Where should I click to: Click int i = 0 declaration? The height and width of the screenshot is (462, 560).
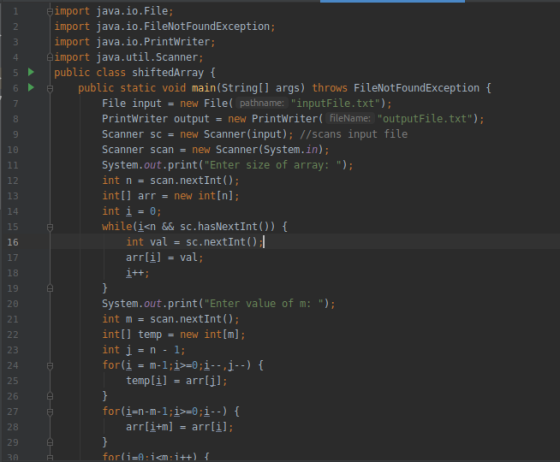(x=132, y=211)
